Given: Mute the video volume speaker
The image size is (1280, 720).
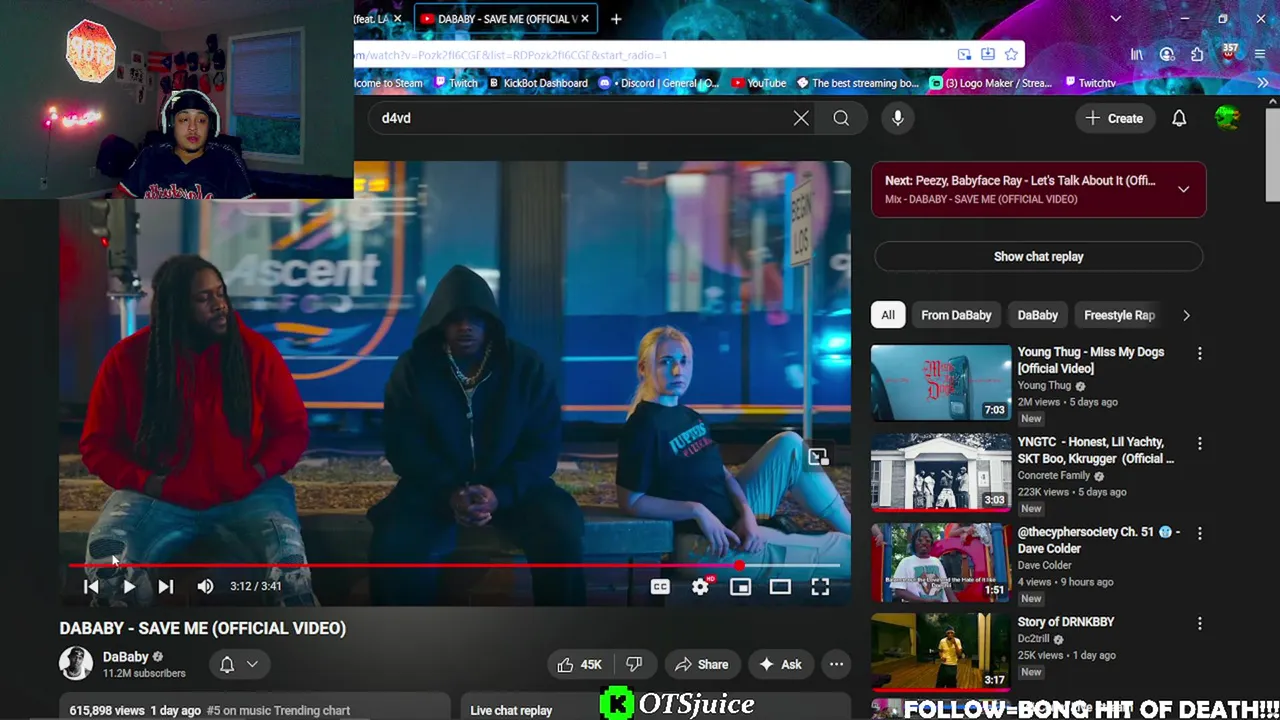Looking at the screenshot, I should coord(205,587).
